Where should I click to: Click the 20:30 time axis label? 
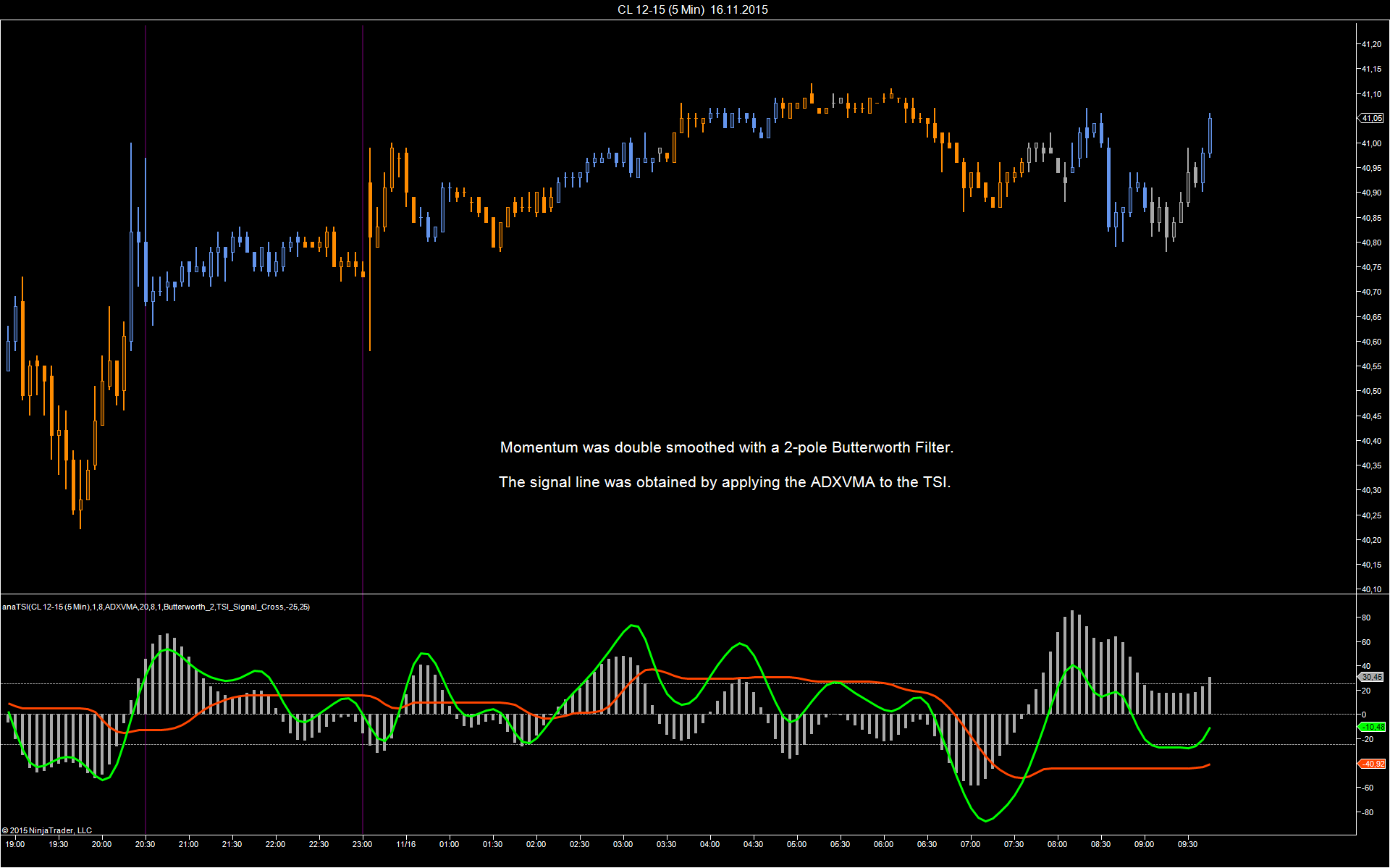click(145, 844)
